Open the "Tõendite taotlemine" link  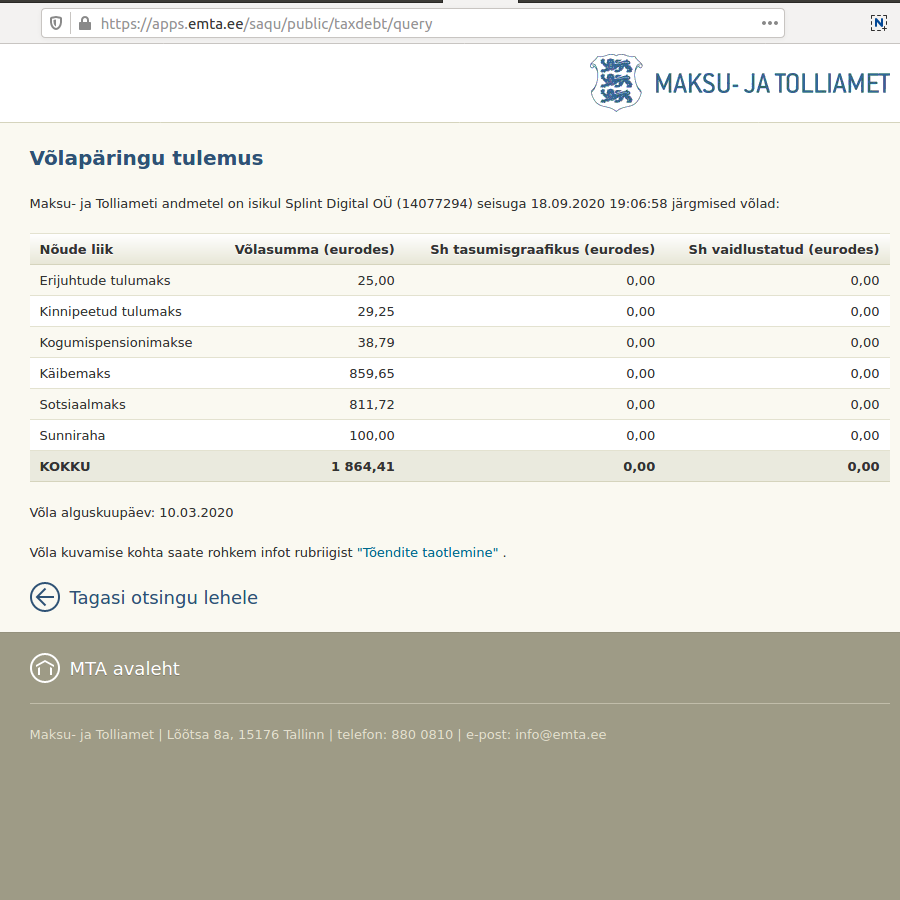(x=428, y=552)
